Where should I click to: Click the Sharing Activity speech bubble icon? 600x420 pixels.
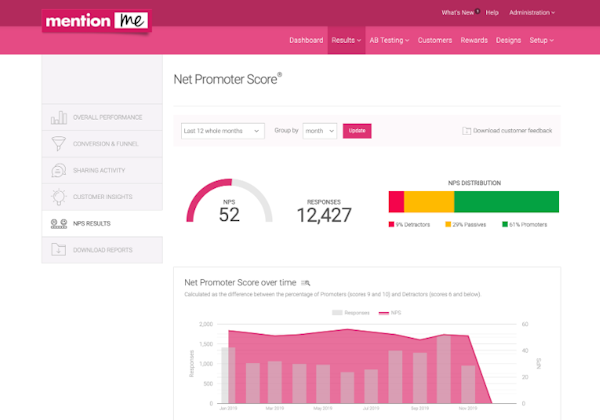[x=59, y=171]
